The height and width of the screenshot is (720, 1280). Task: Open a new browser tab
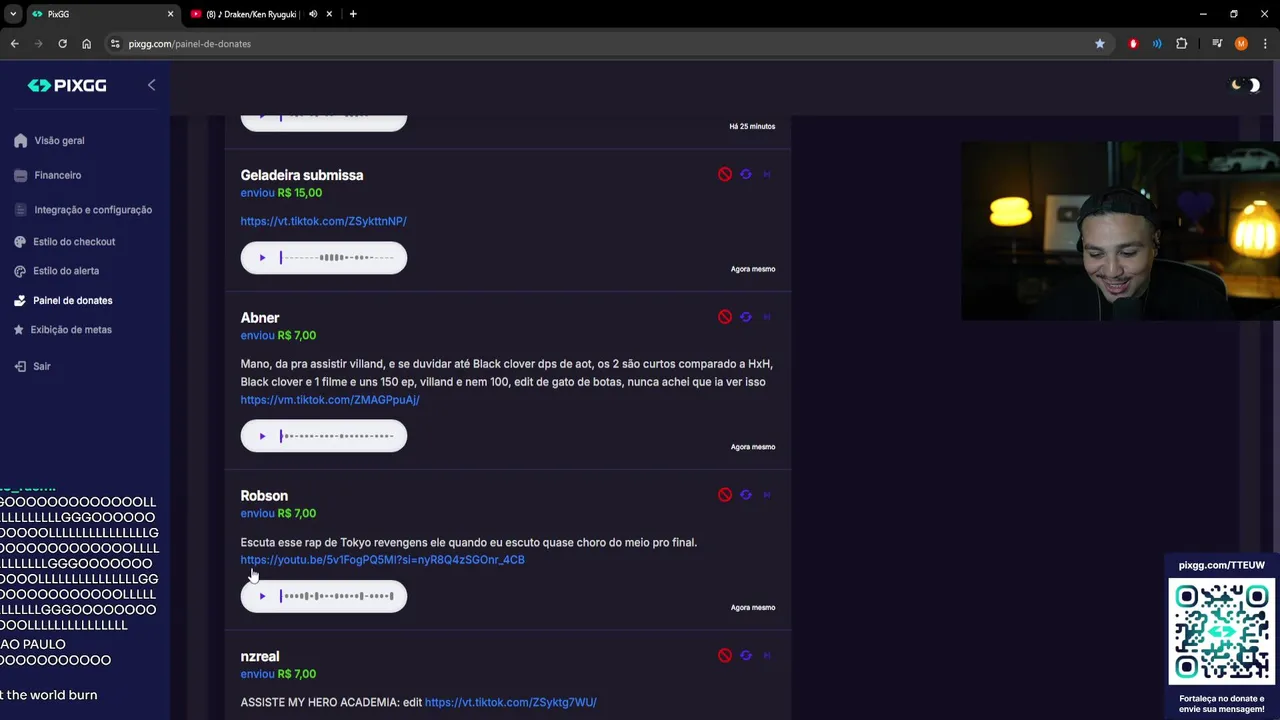[353, 14]
